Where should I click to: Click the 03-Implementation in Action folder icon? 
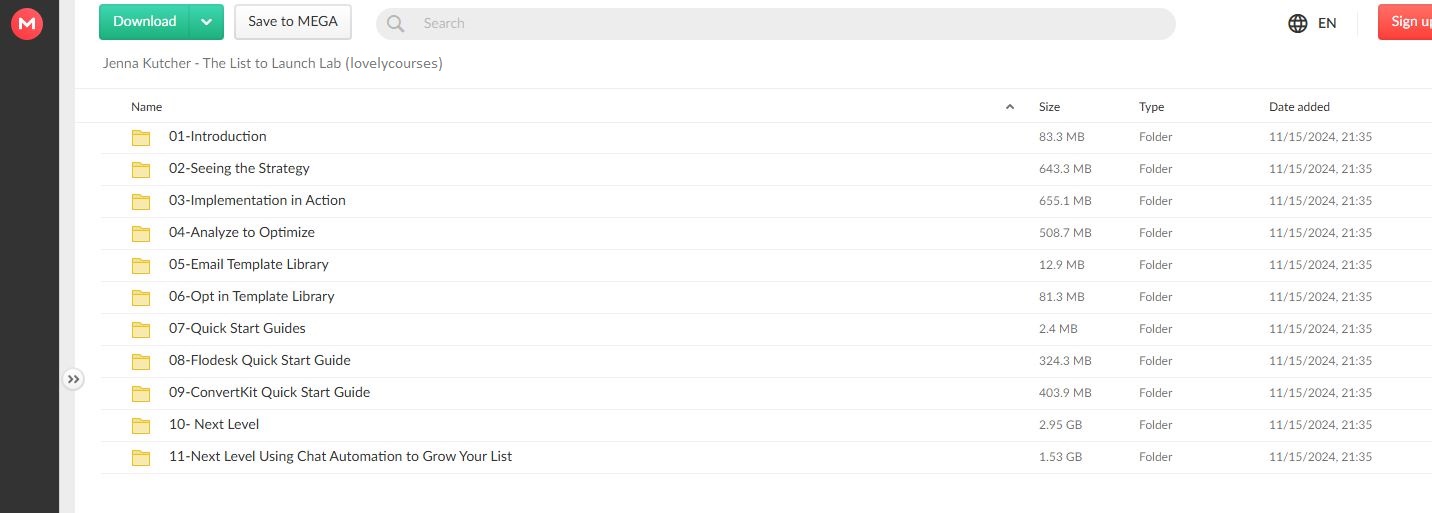click(141, 201)
